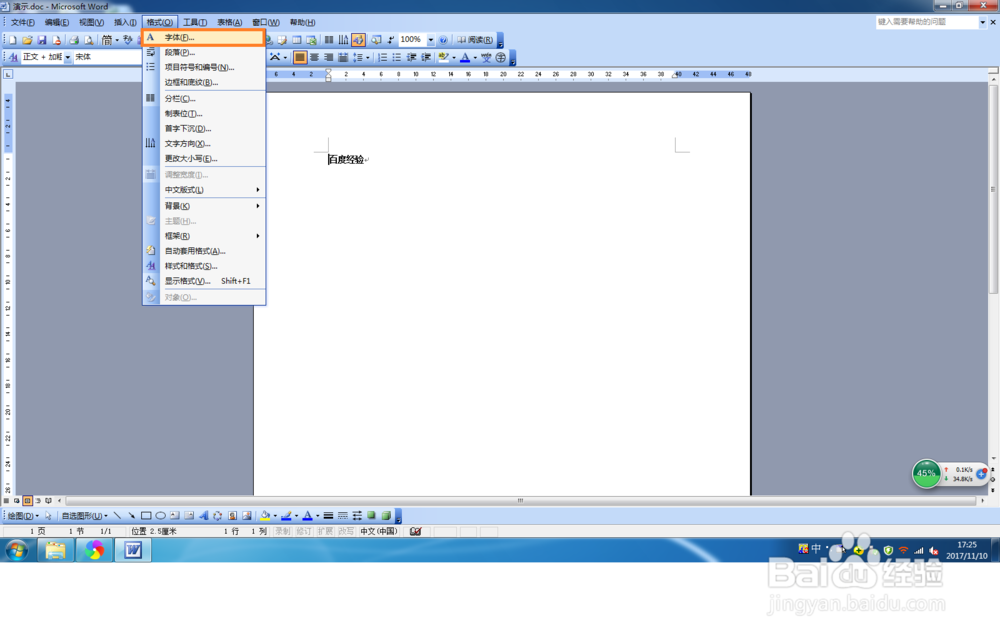This screenshot has height=638, width=1000.
Task: Click the line style icon in drawing toolbar
Action: (x=328, y=516)
